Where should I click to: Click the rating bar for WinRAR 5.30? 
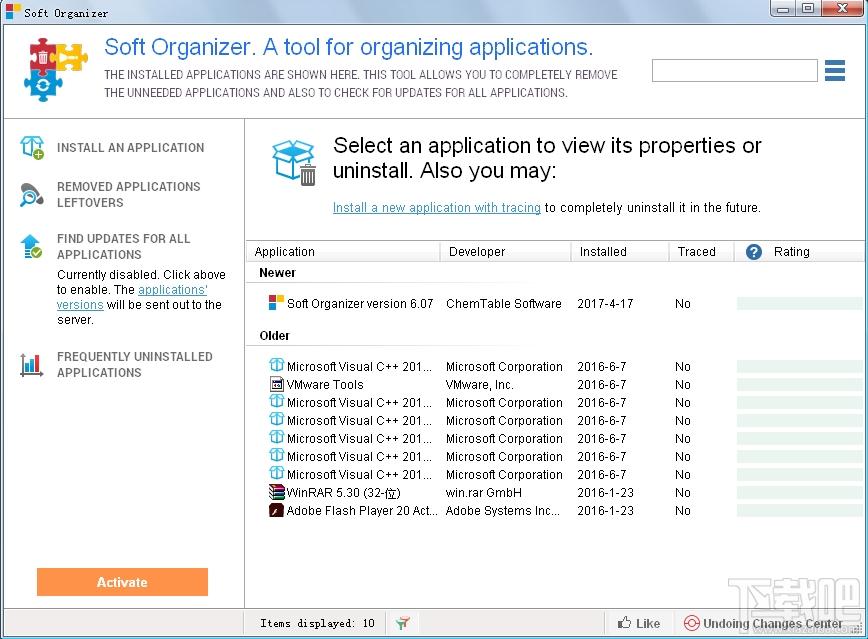[x=800, y=492]
